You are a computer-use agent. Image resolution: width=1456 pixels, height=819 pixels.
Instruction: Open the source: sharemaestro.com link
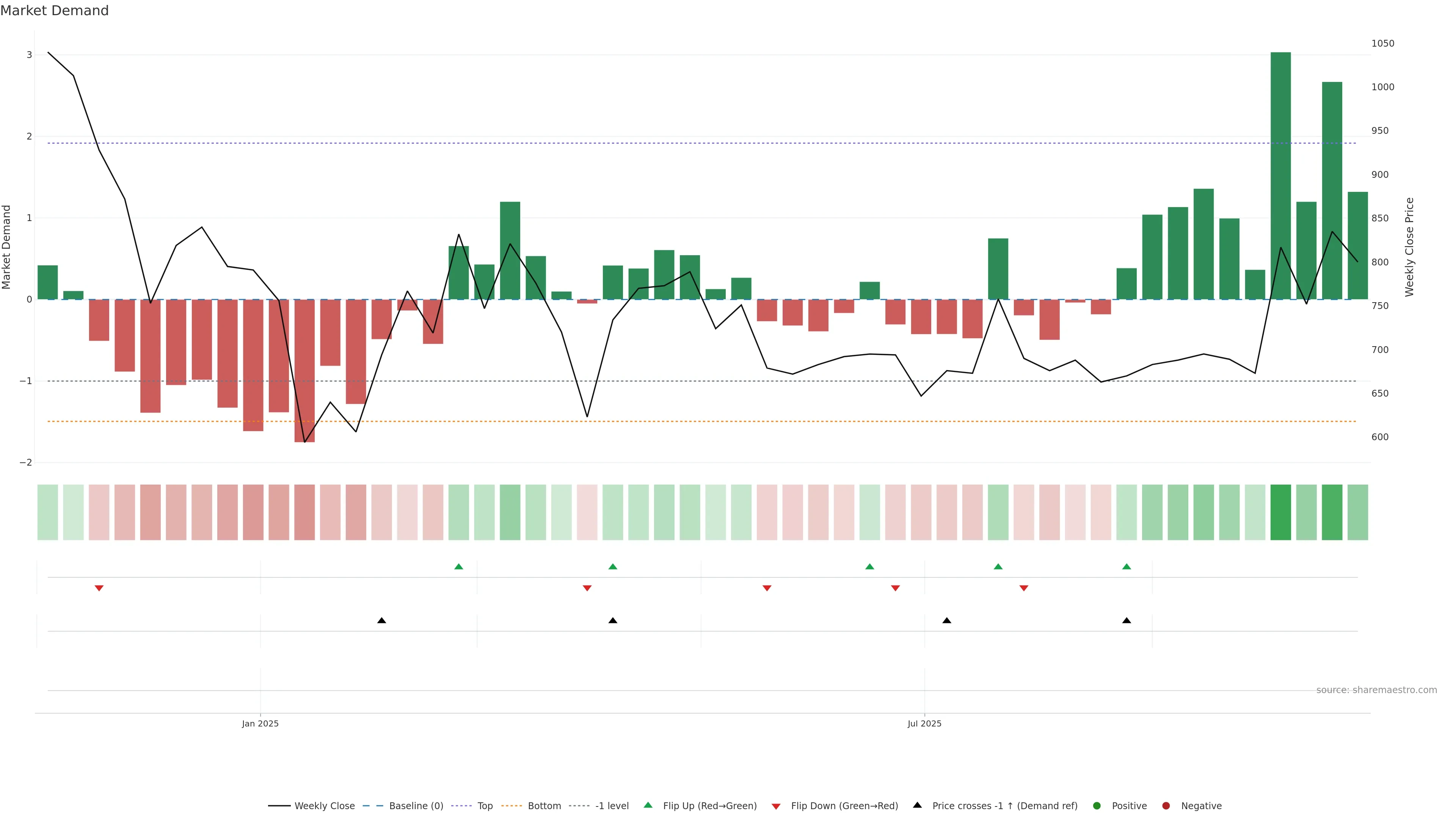pyautogui.click(x=1376, y=690)
